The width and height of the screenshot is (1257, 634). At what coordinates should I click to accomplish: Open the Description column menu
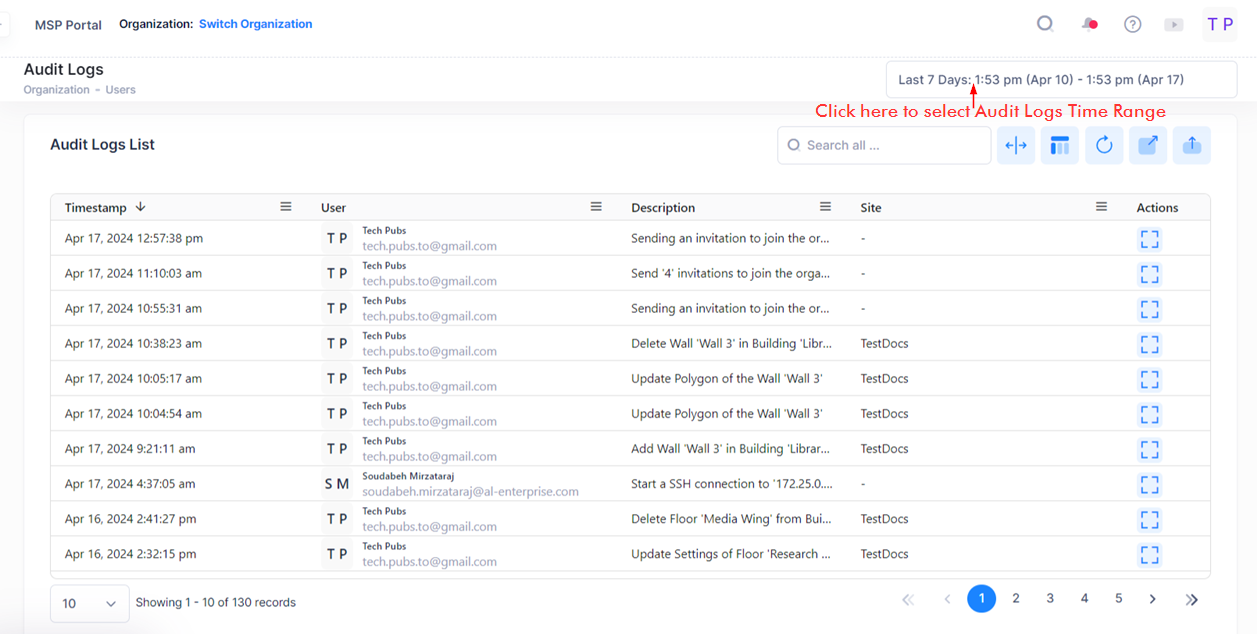[825, 207]
